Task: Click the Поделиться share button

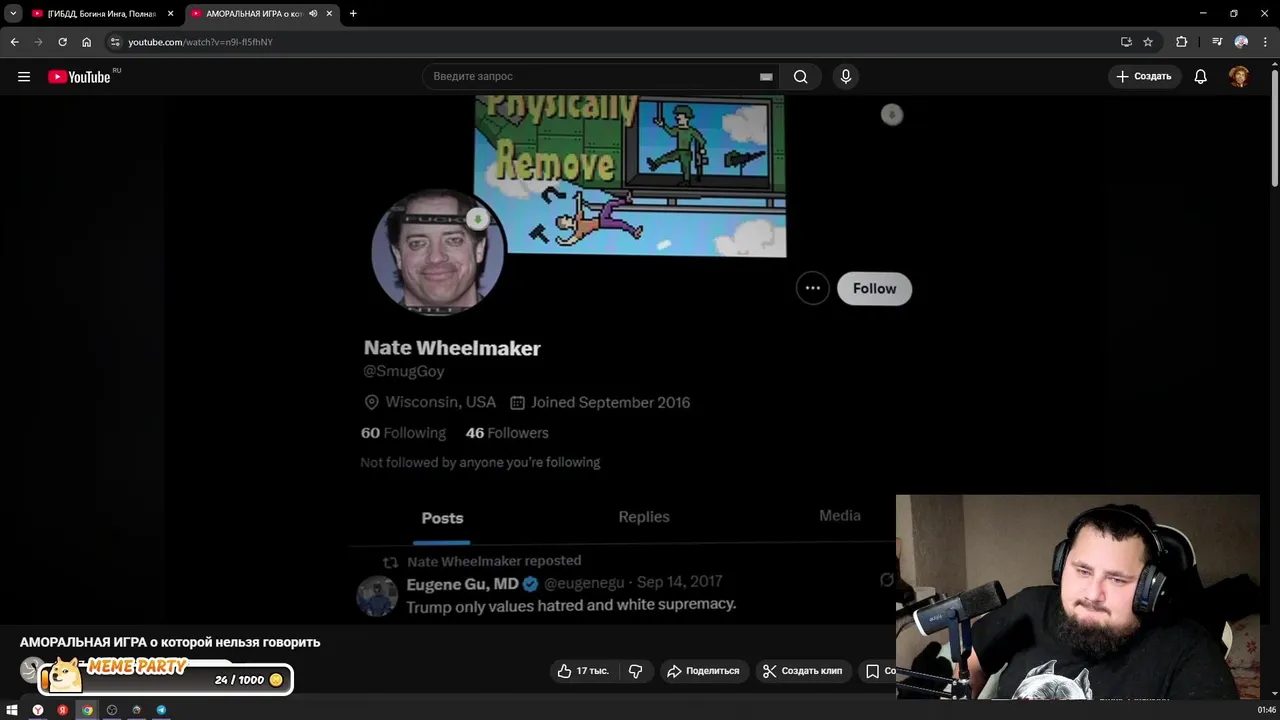Action: 703,671
